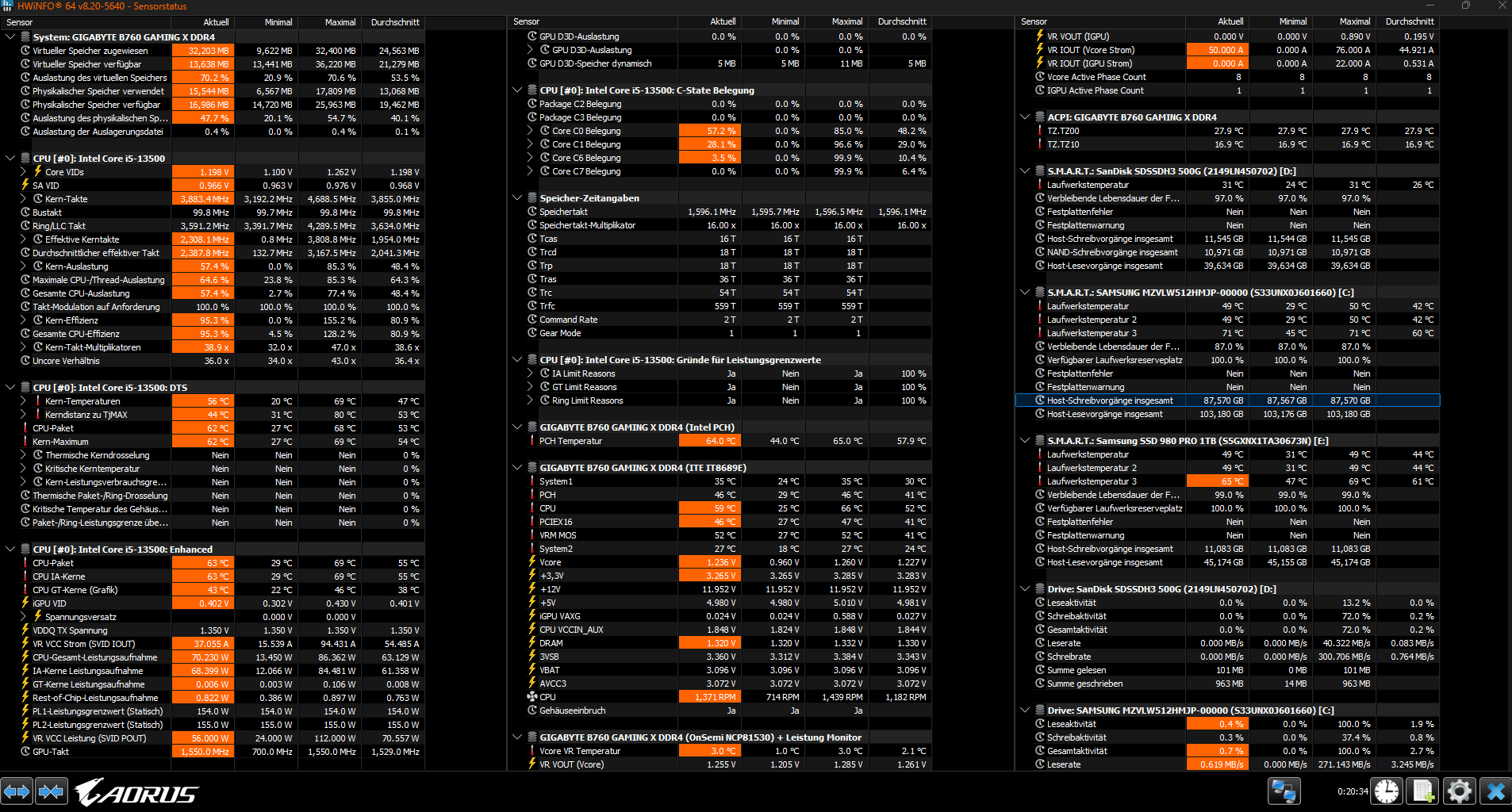Click the 0:20:34 elapsed time readout
1512x812 pixels.
[x=1353, y=791]
